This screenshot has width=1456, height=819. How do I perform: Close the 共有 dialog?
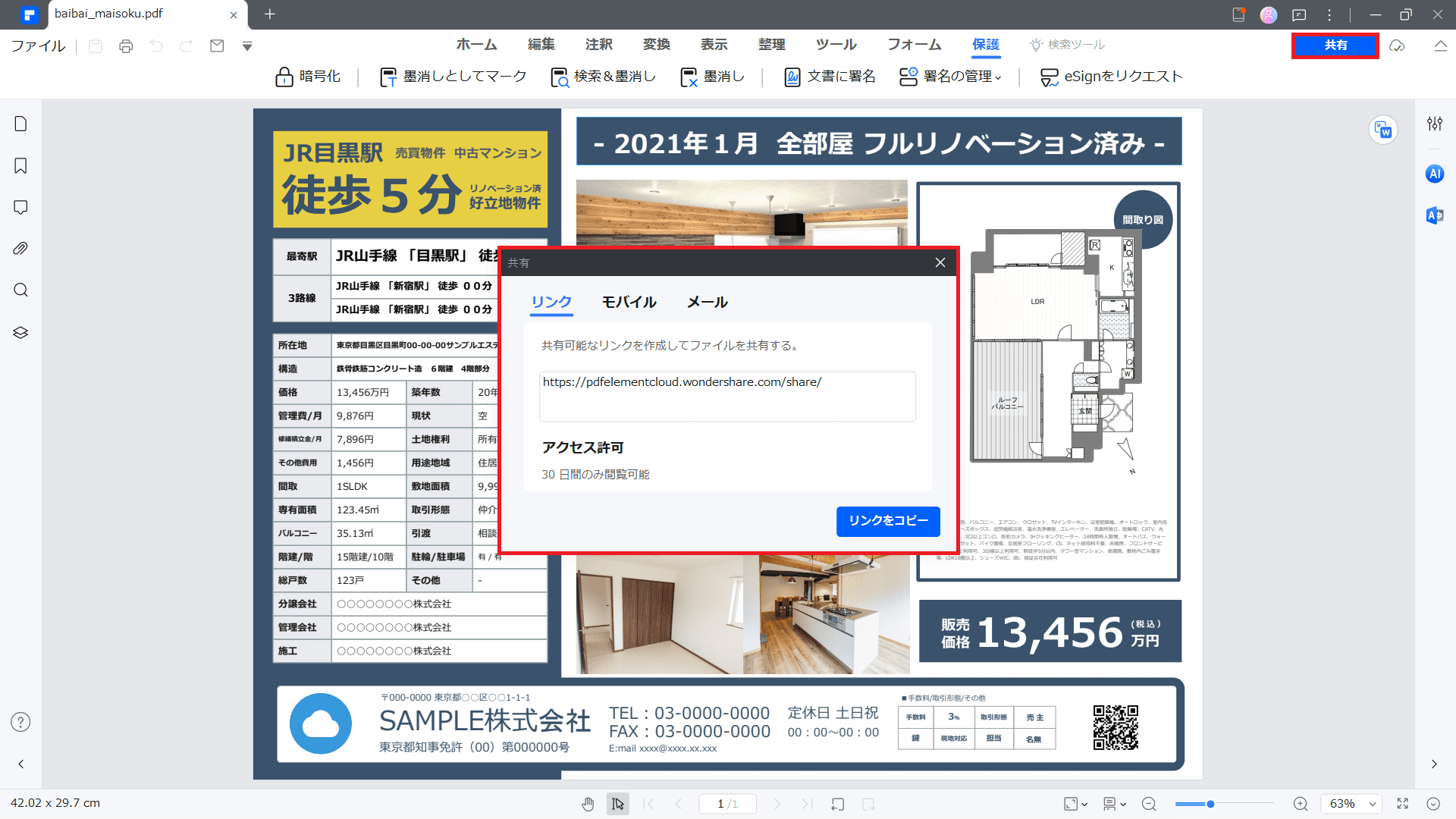[940, 262]
